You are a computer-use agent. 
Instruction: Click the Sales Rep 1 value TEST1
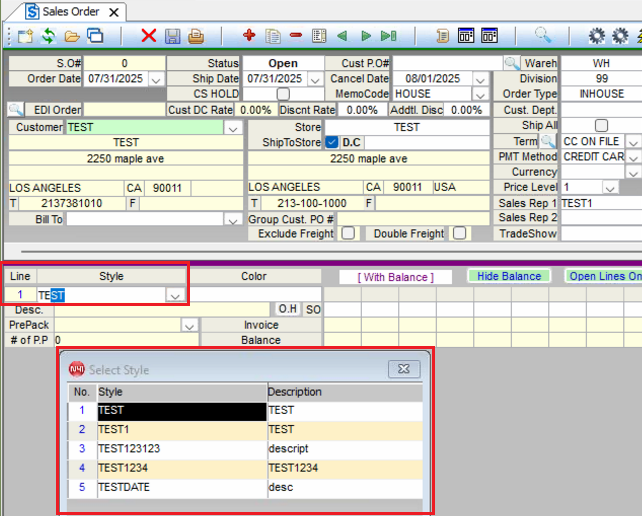point(601,204)
